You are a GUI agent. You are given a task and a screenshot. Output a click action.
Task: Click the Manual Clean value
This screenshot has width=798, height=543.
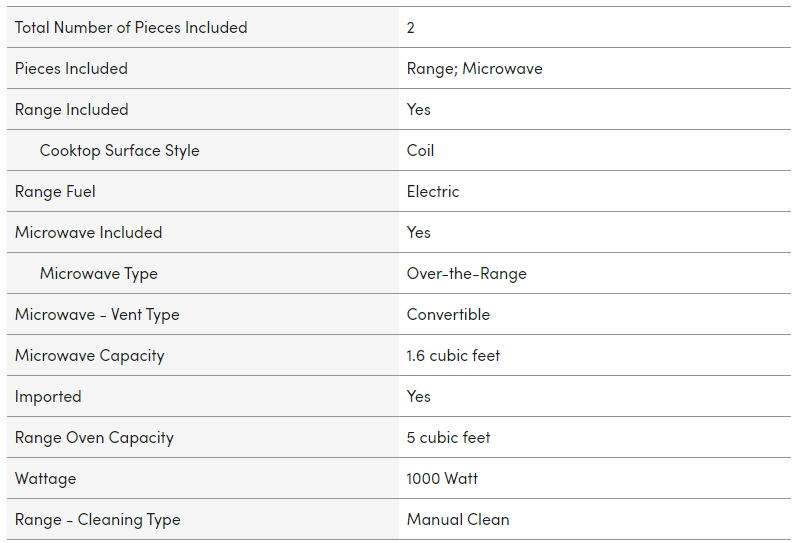click(458, 520)
